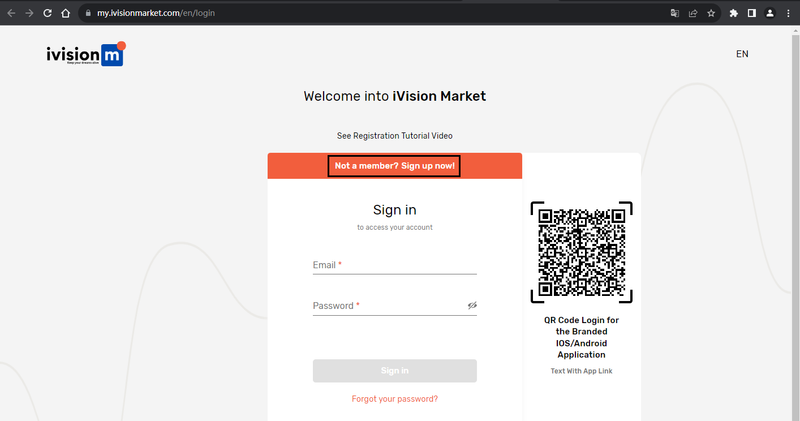
Task: Open 'See Registration Tutorial Video' link
Action: (x=394, y=136)
